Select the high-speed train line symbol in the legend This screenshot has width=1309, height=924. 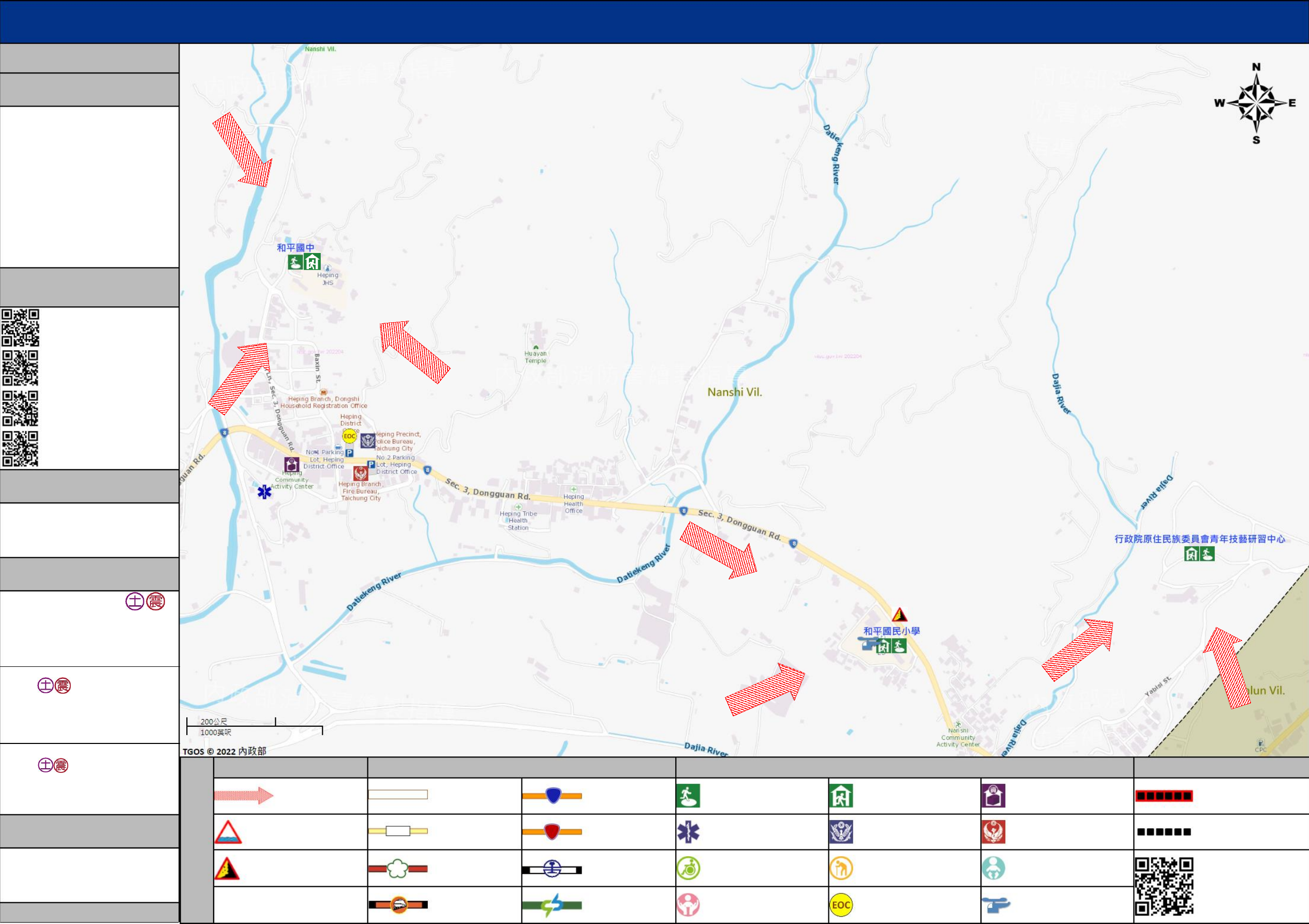point(398,905)
